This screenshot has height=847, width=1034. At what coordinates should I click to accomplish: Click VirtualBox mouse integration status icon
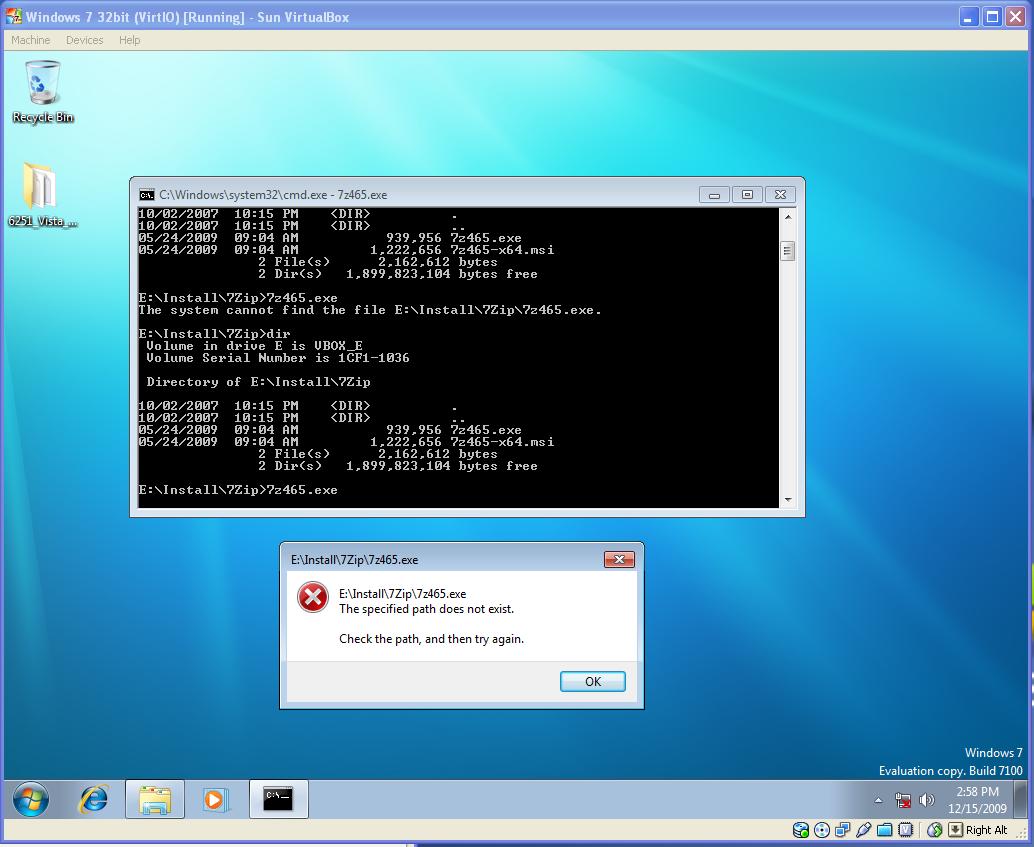pyautogui.click(x=934, y=830)
